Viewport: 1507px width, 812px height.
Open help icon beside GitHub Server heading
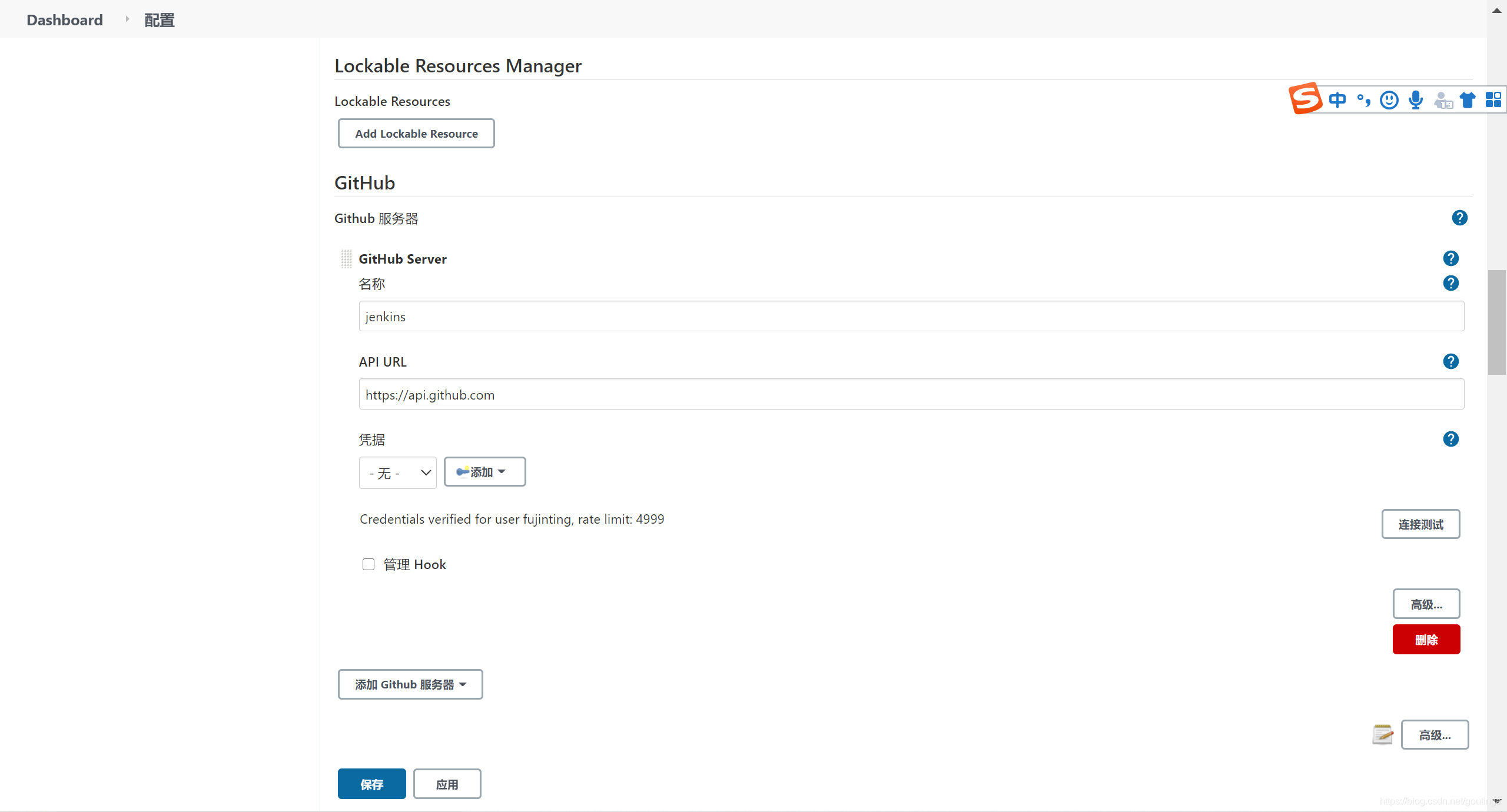tap(1450, 258)
